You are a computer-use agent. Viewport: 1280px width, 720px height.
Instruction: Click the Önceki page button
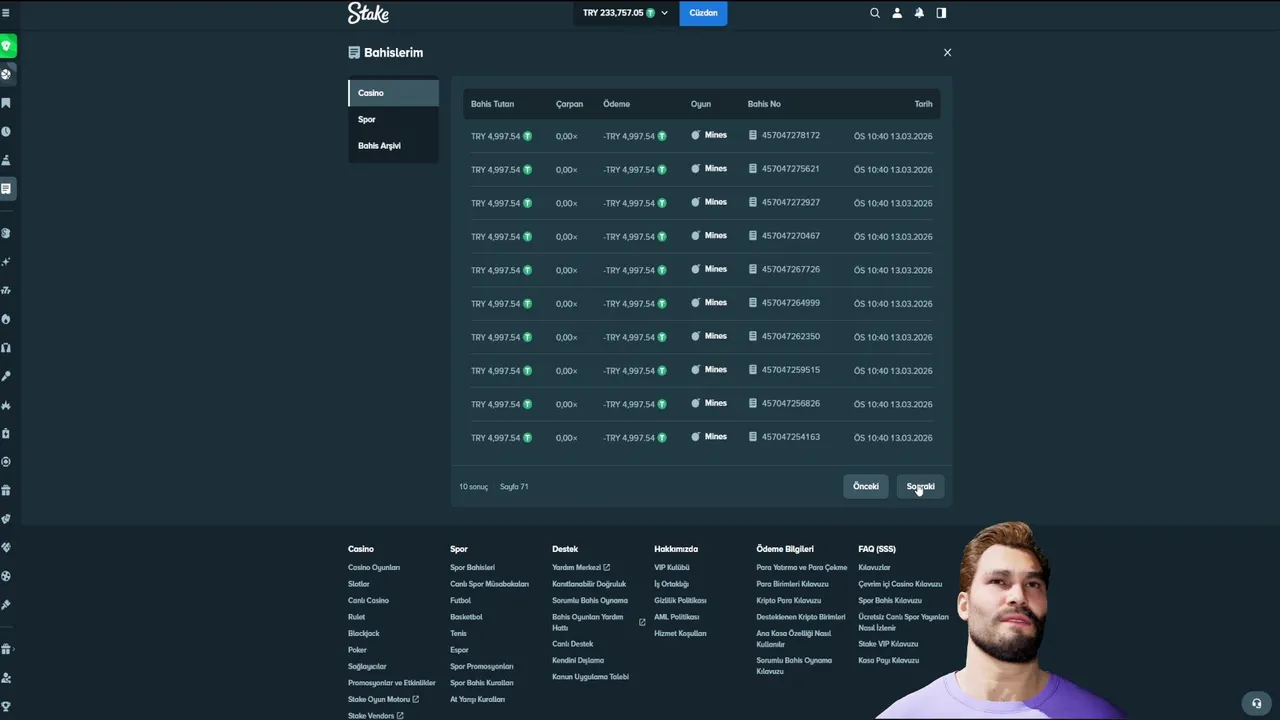pos(866,486)
